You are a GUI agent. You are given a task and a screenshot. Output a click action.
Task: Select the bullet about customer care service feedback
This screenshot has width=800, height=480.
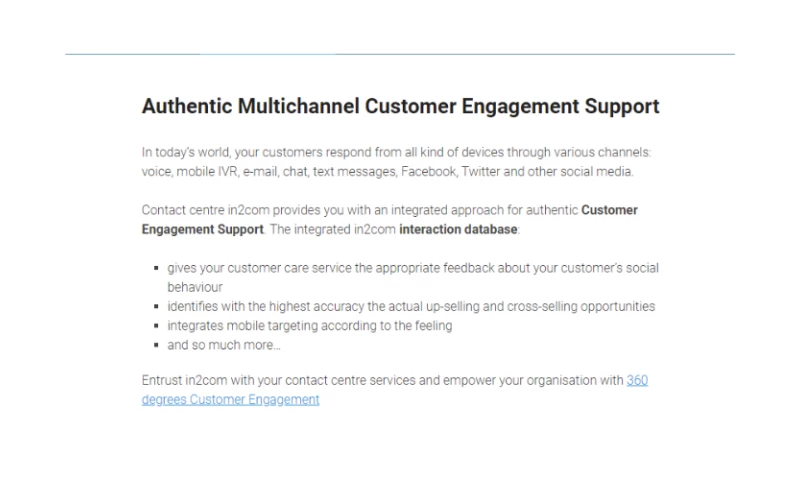(412, 268)
